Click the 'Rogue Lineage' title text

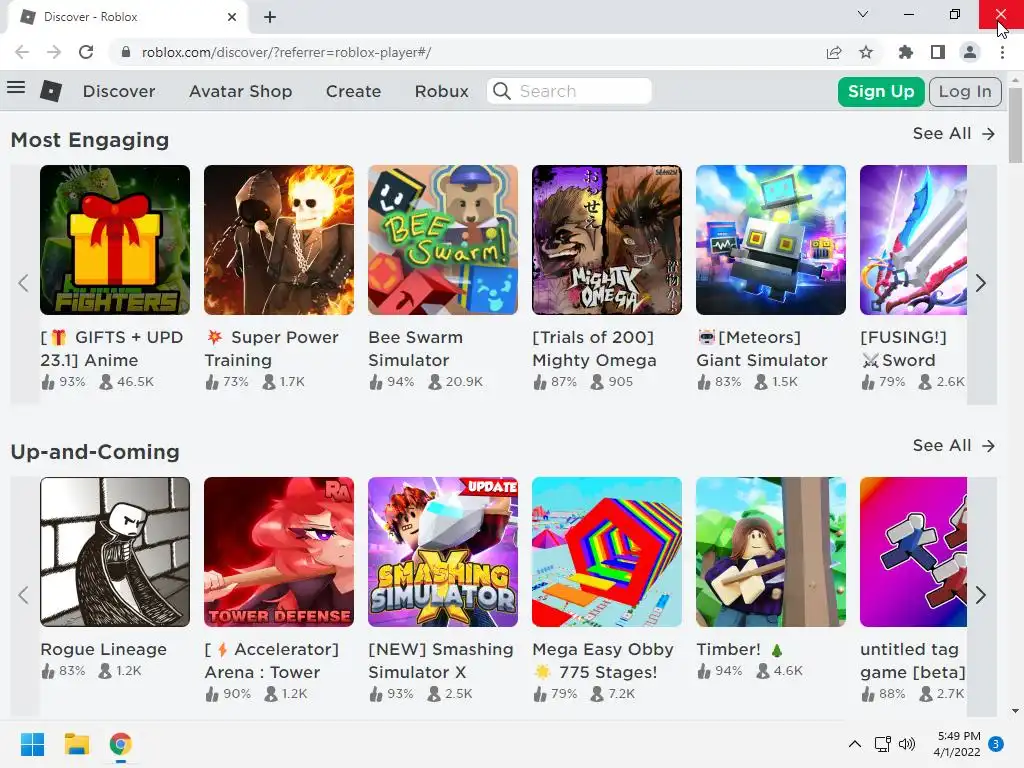(x=103, y=649)
